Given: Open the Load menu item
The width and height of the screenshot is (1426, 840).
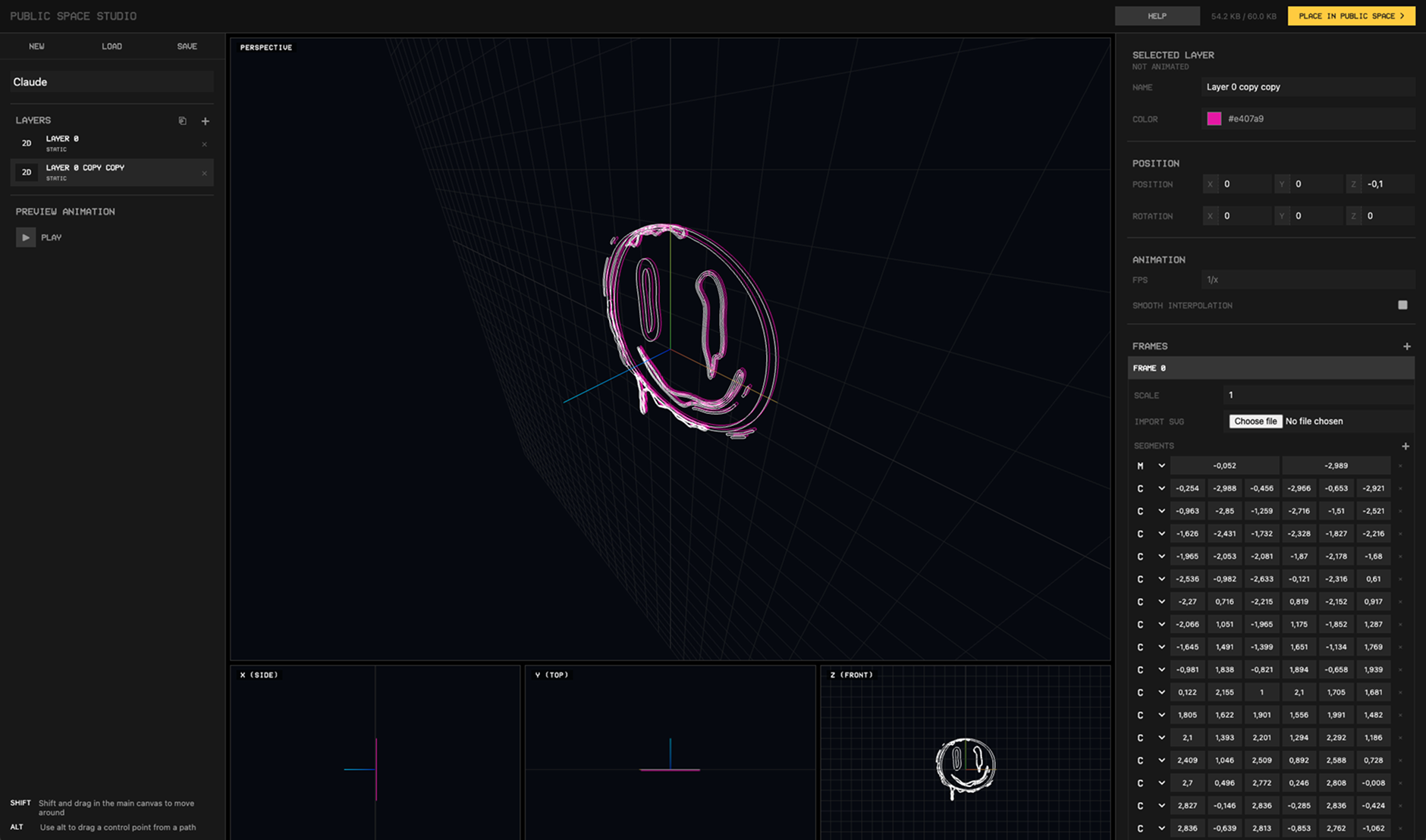Looking at the screenshot, I should (112, 46).
